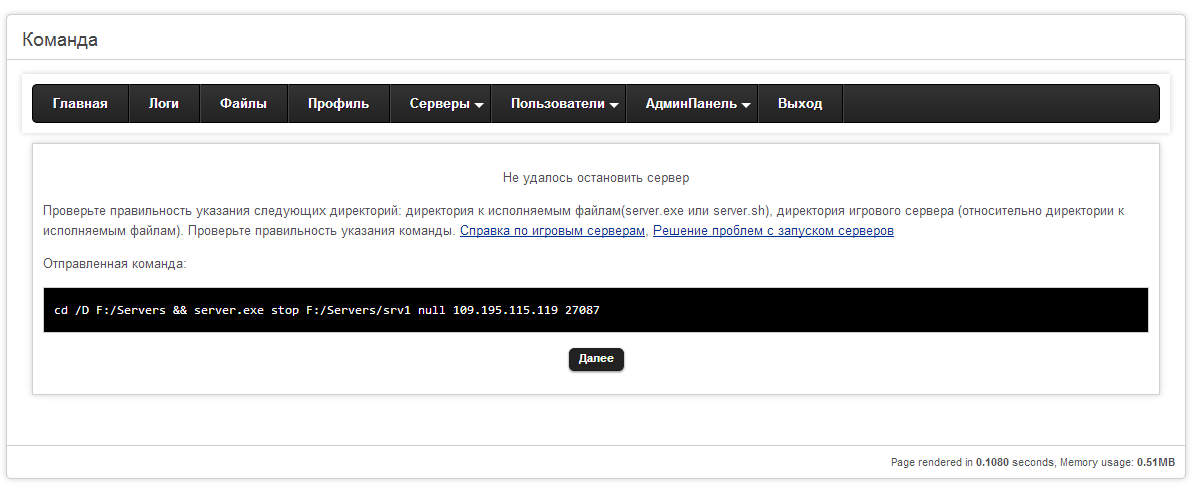Click the Page rendered footer text
This screenshot has width=1195, height=491.
click(x=1031, y=463)
